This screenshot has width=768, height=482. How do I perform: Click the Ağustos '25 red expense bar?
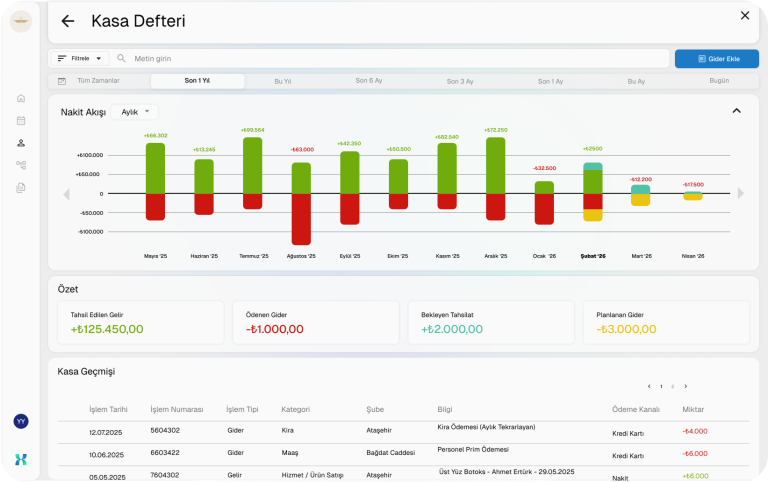301,219
